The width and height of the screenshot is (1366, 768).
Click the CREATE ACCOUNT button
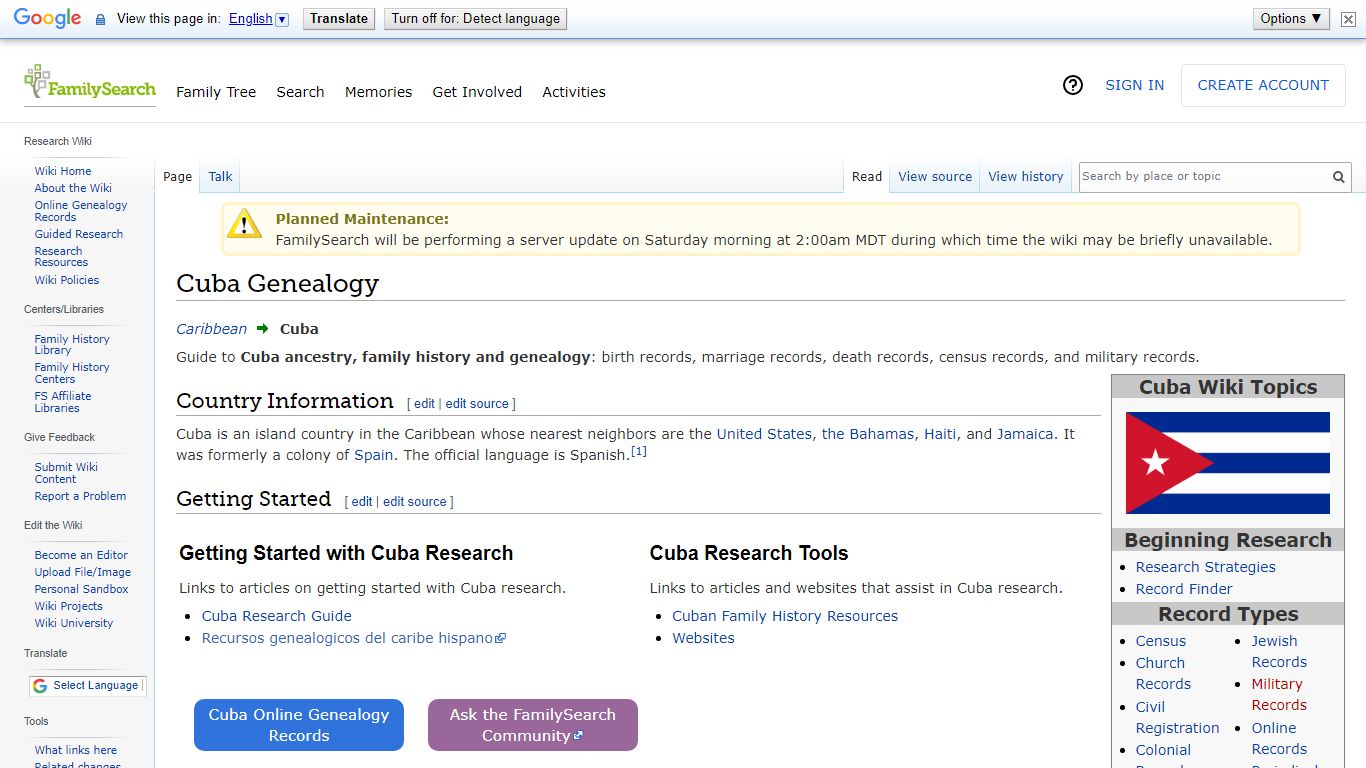pos(1263,85)
